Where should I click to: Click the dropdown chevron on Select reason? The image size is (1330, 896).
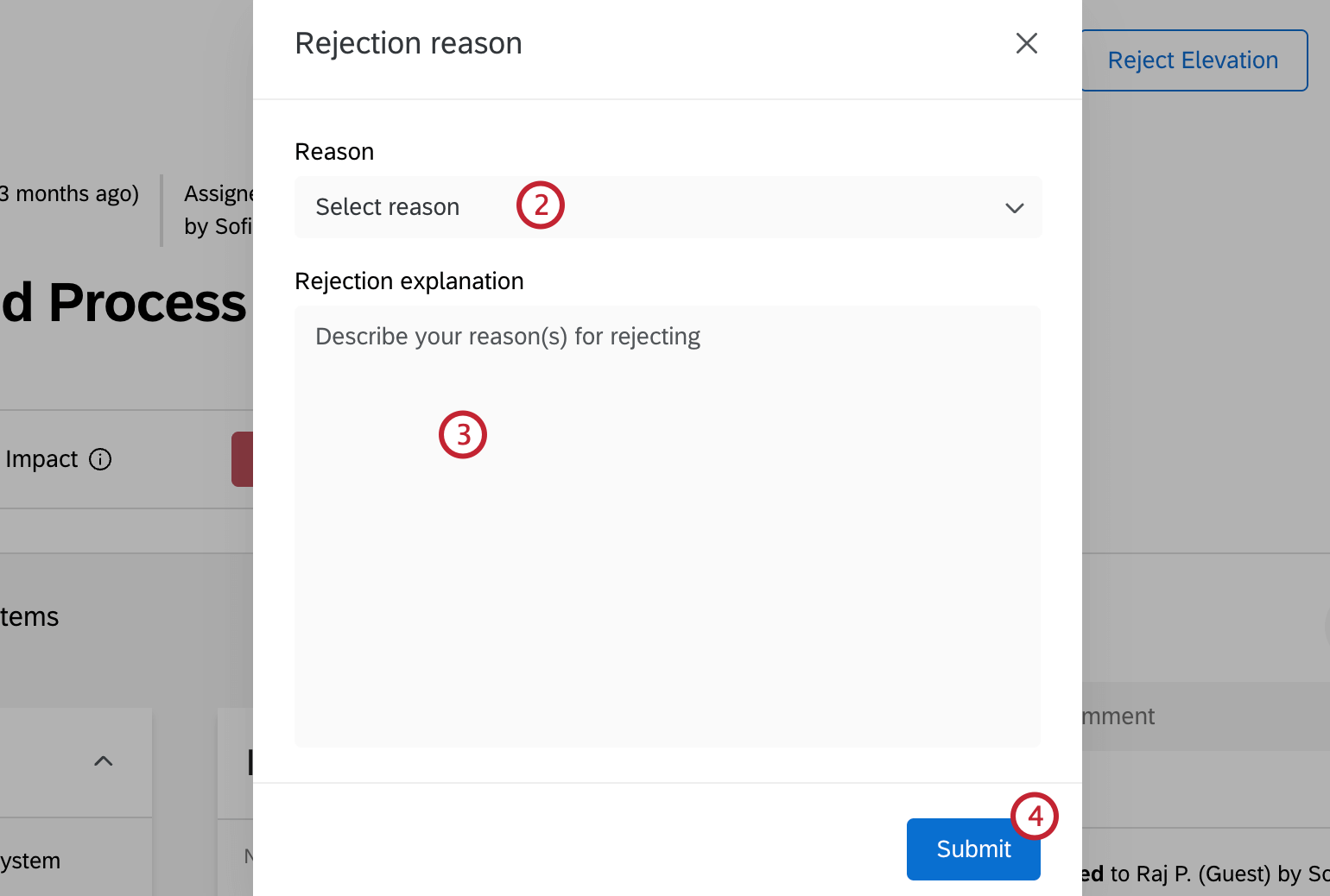click(x=1014, y=207)
